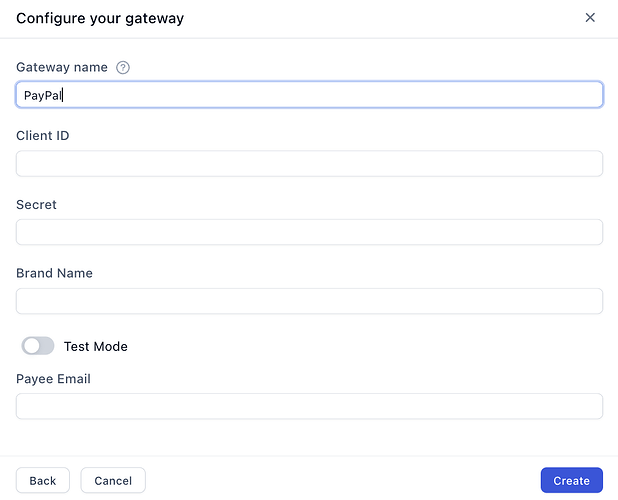Click into the Client ID field
The image size is (618, 500).
coord(309,164)
